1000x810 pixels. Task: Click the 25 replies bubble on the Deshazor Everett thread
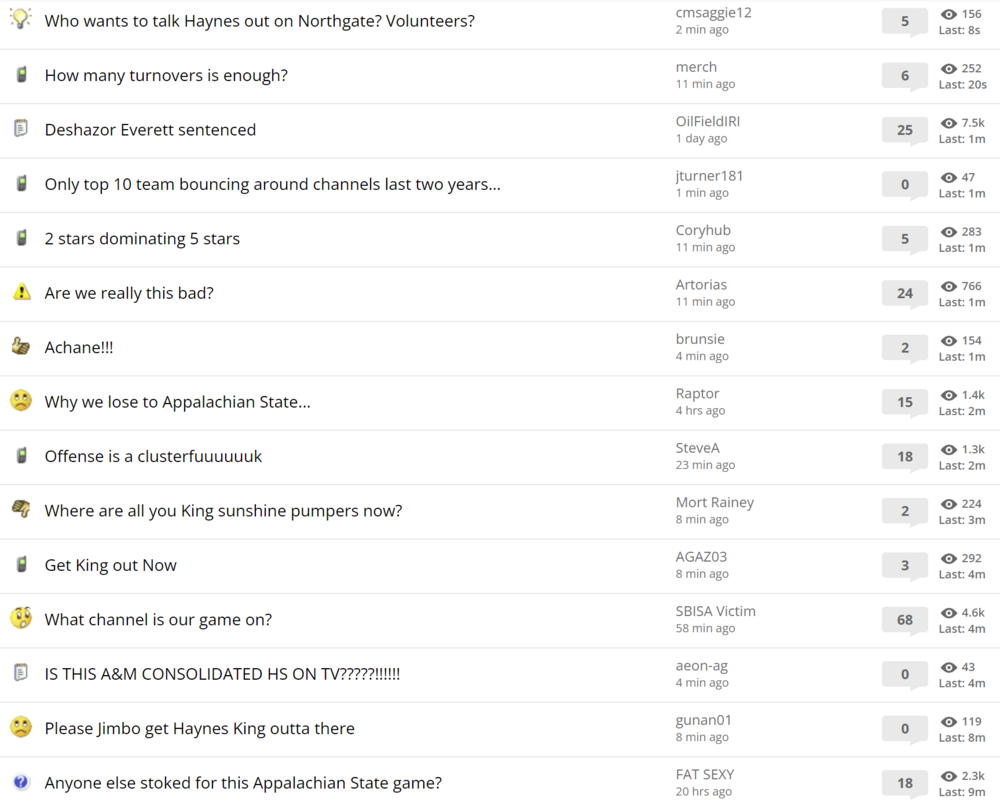tap(905, 130)
